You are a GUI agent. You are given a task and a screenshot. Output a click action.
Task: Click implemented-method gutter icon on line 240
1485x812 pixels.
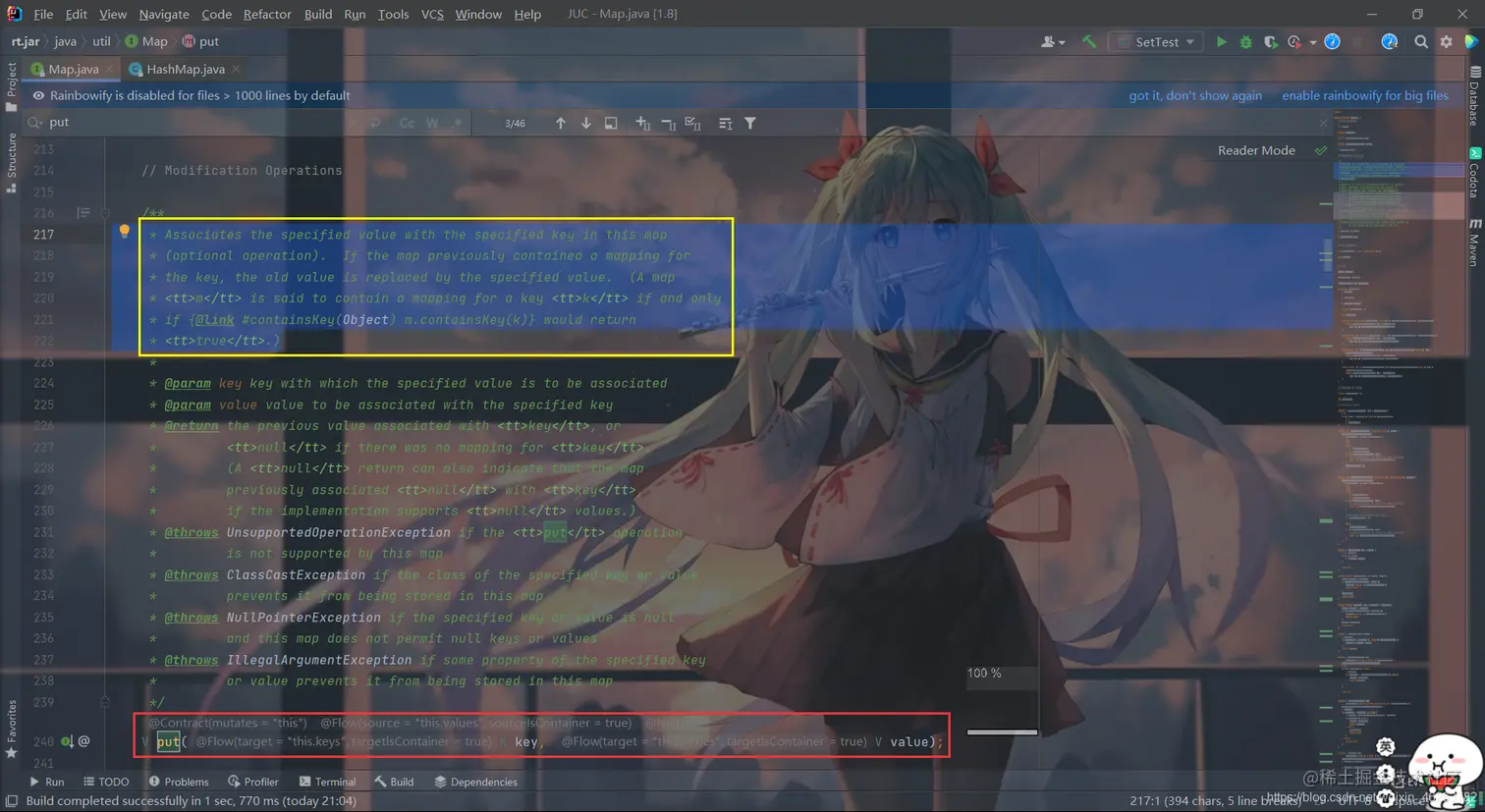click(67, 741)
